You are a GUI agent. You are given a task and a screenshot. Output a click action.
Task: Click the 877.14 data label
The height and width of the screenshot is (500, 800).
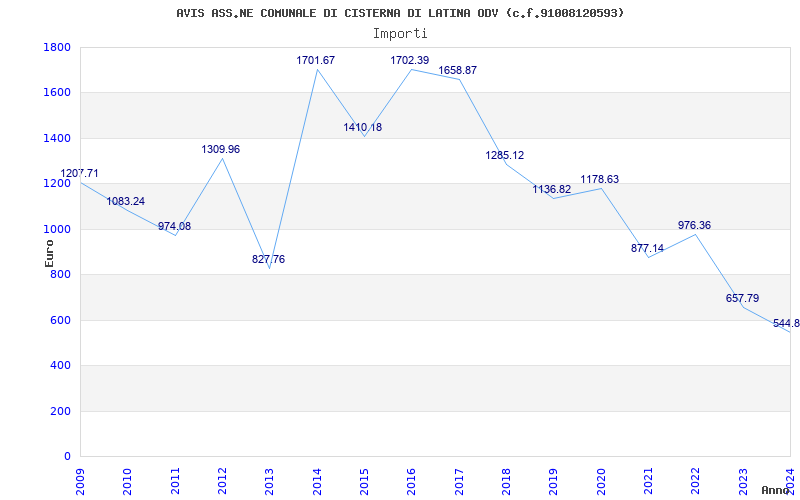click(647, 248)
